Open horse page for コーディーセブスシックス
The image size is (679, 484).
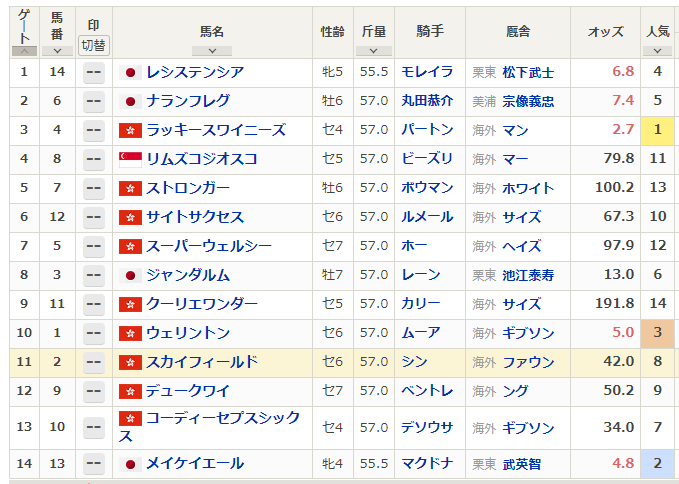pyautogui.click(x=210, y=427)
